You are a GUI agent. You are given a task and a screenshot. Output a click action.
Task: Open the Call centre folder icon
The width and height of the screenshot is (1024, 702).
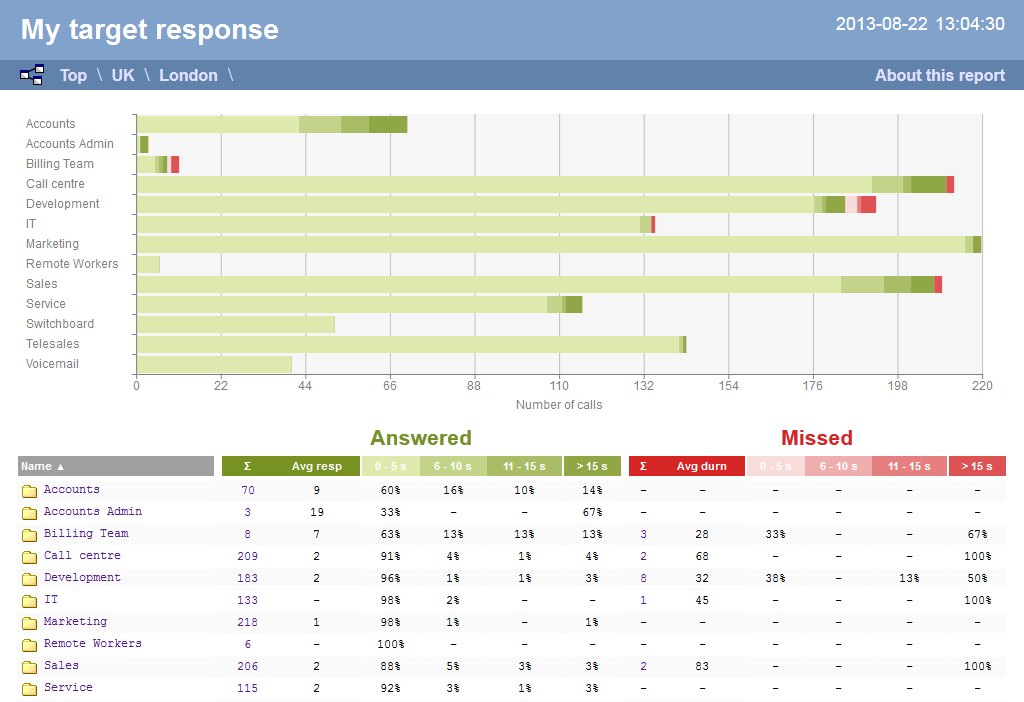(x=29, y=555)
